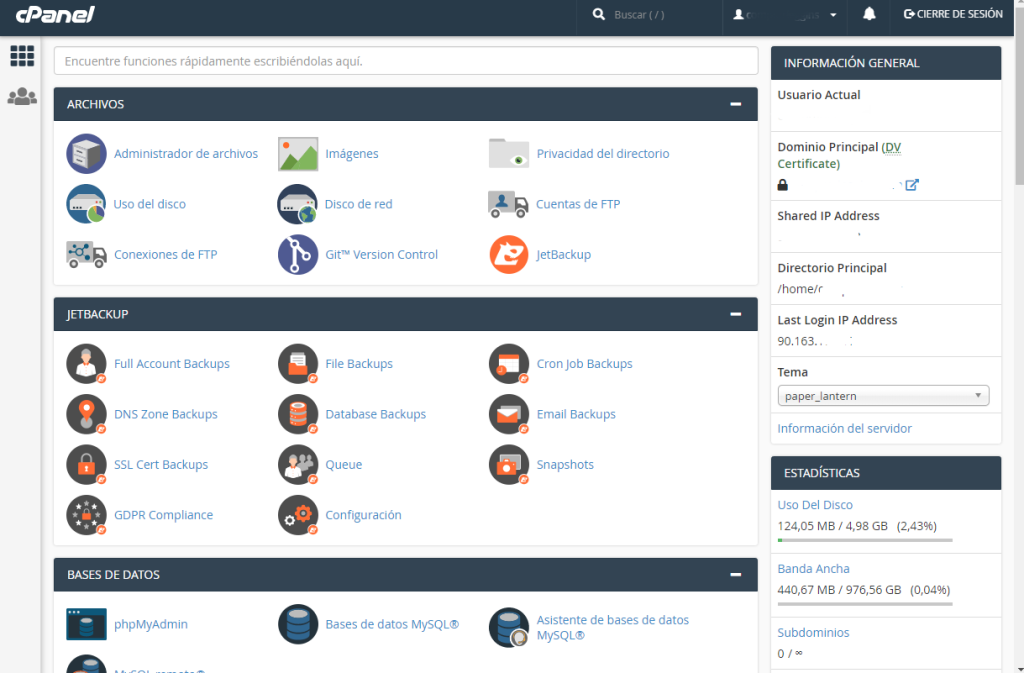Select the home grid icon in sidebar
Image resolution: width=1024 pixels, height=673 pixels.
21,56
